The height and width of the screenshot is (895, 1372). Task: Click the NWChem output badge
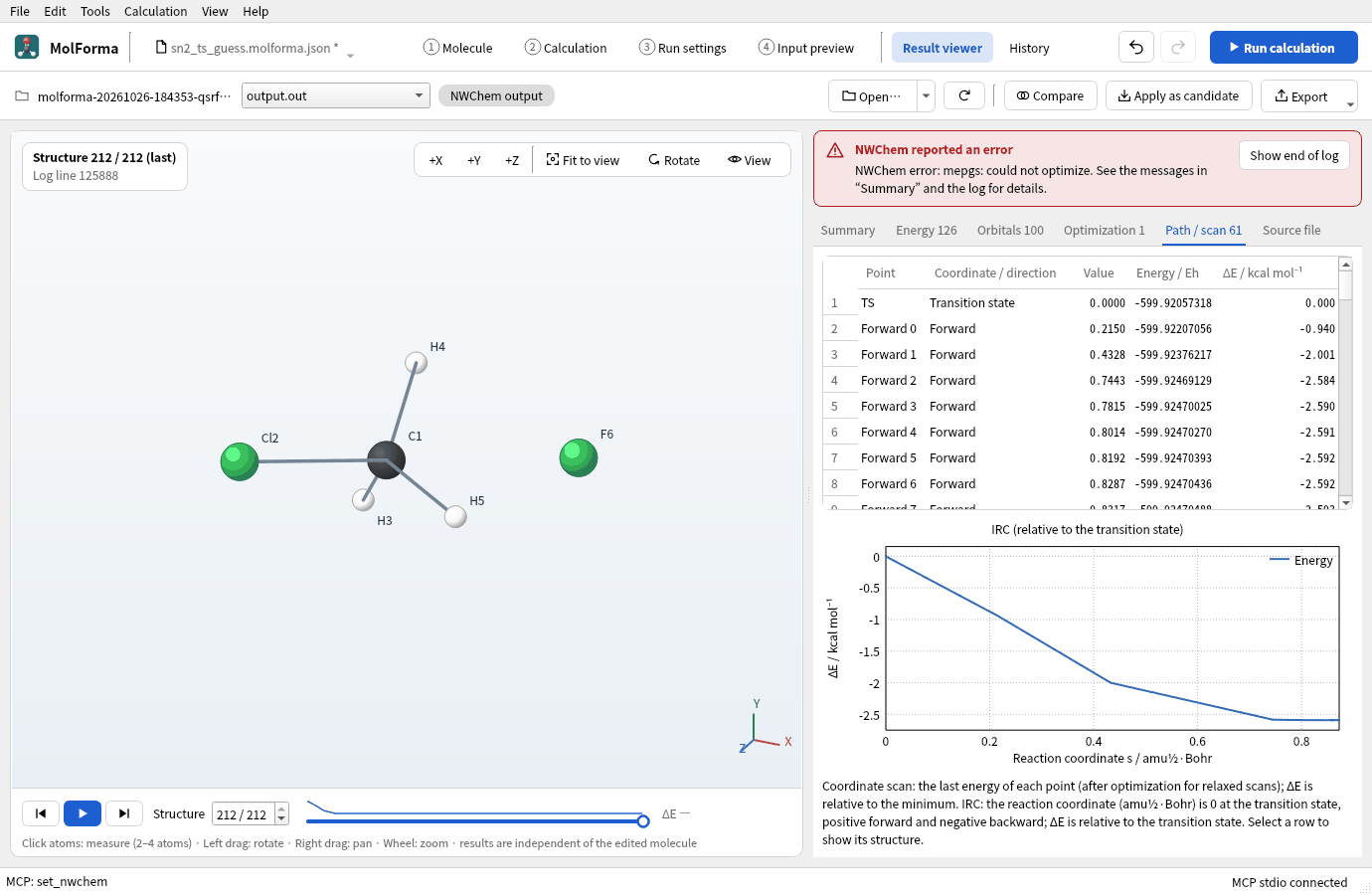click(x=496, y=95)
